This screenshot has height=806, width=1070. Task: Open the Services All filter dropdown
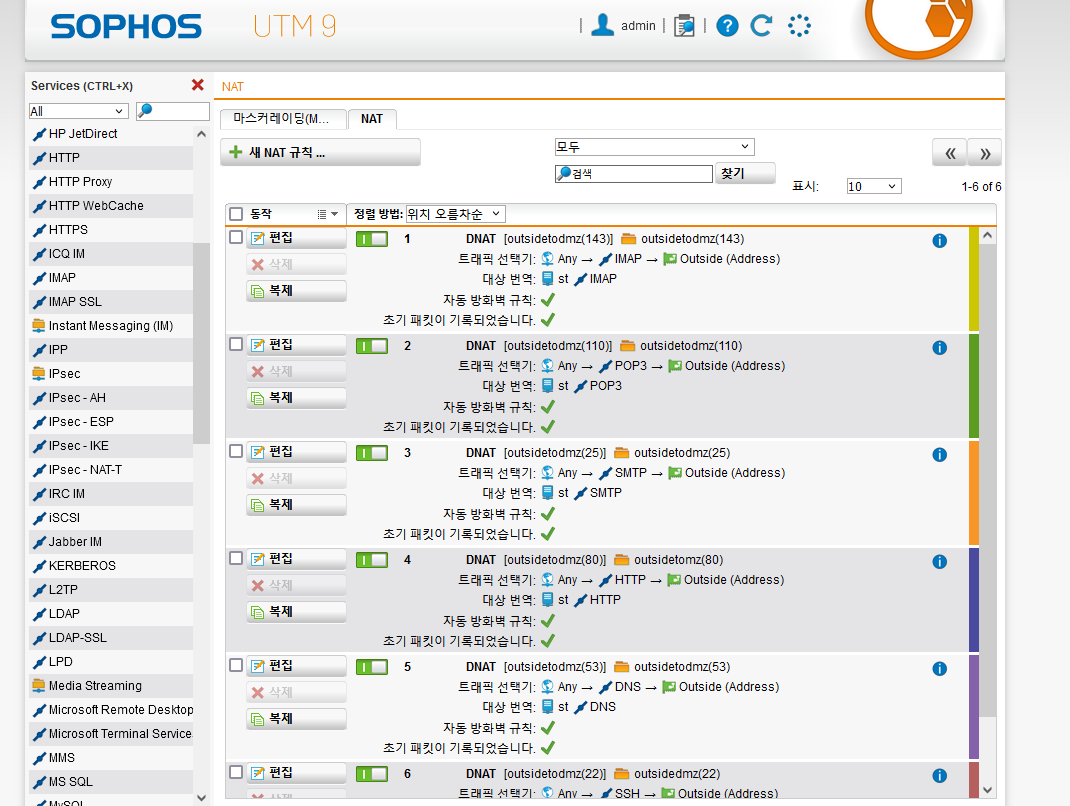(x=78, y=111)
